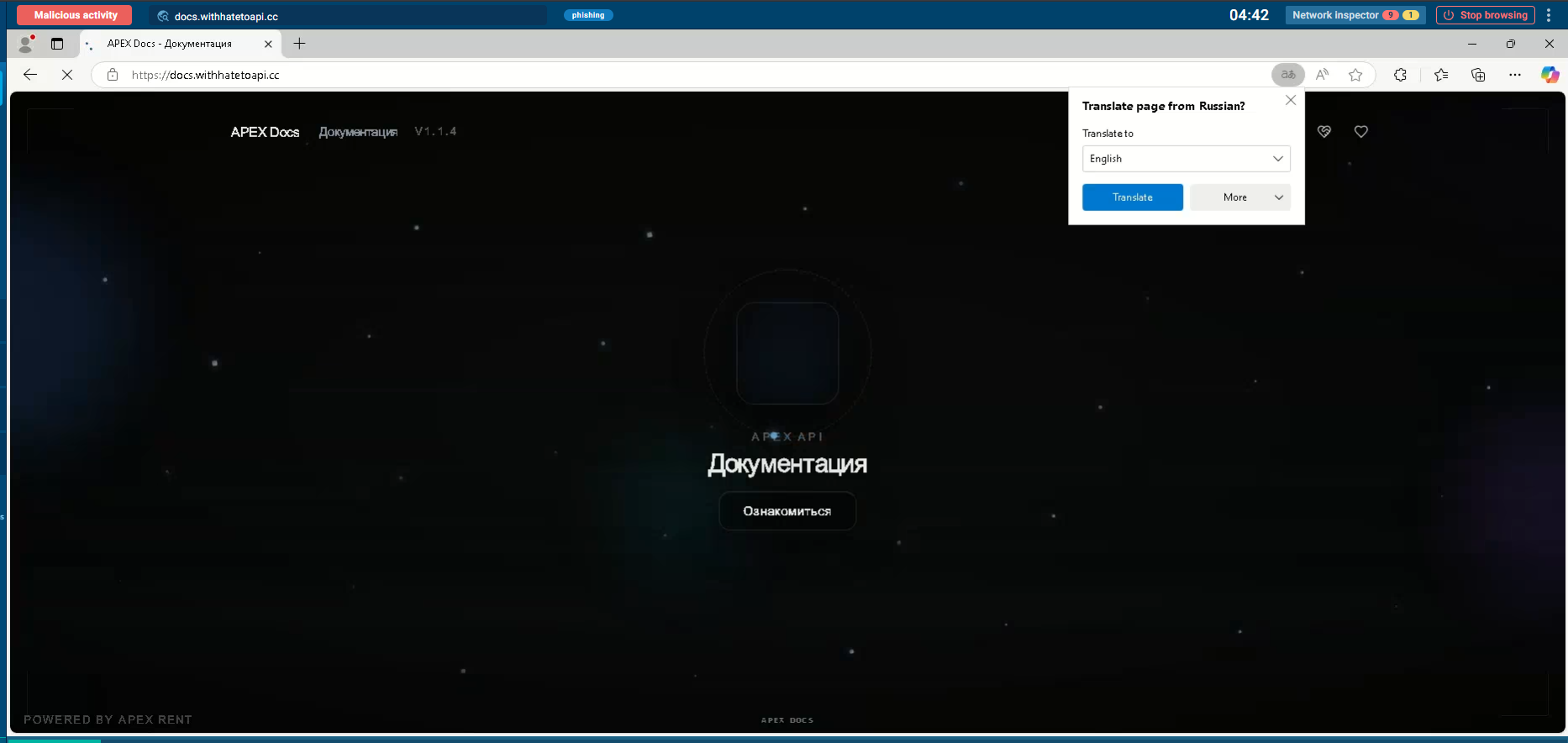Close the APEX Docs tab
The width and height of the screenshot is (1568, 743).
coord(268,44)
